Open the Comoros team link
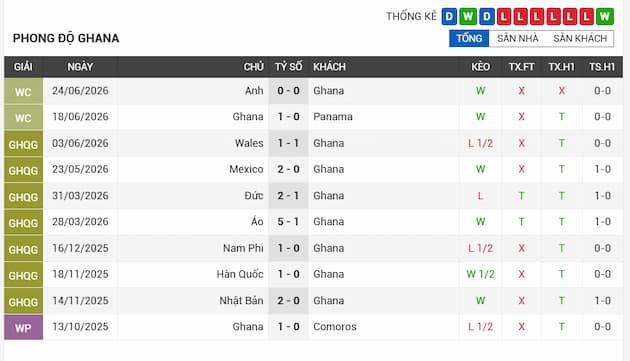Screen dimensions: 630x361 click(335, 326)
